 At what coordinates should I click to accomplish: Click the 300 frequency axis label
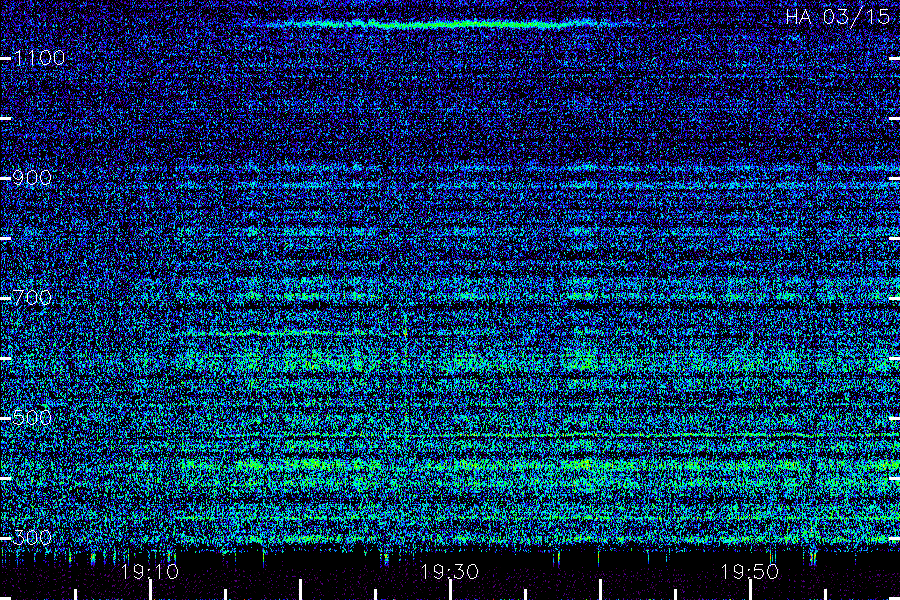tap(32, 537)
